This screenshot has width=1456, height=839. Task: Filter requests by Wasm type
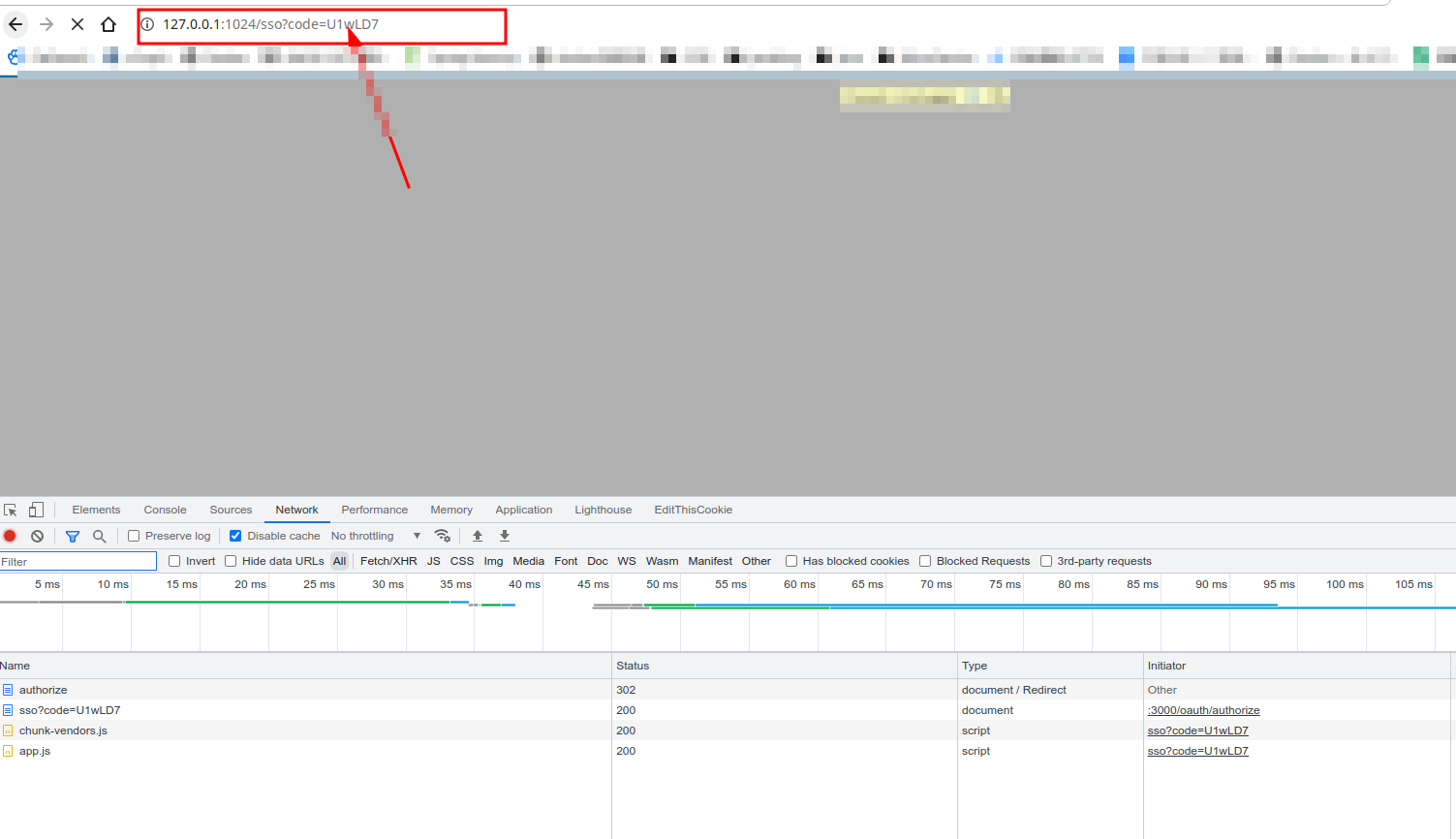(662, 561)
